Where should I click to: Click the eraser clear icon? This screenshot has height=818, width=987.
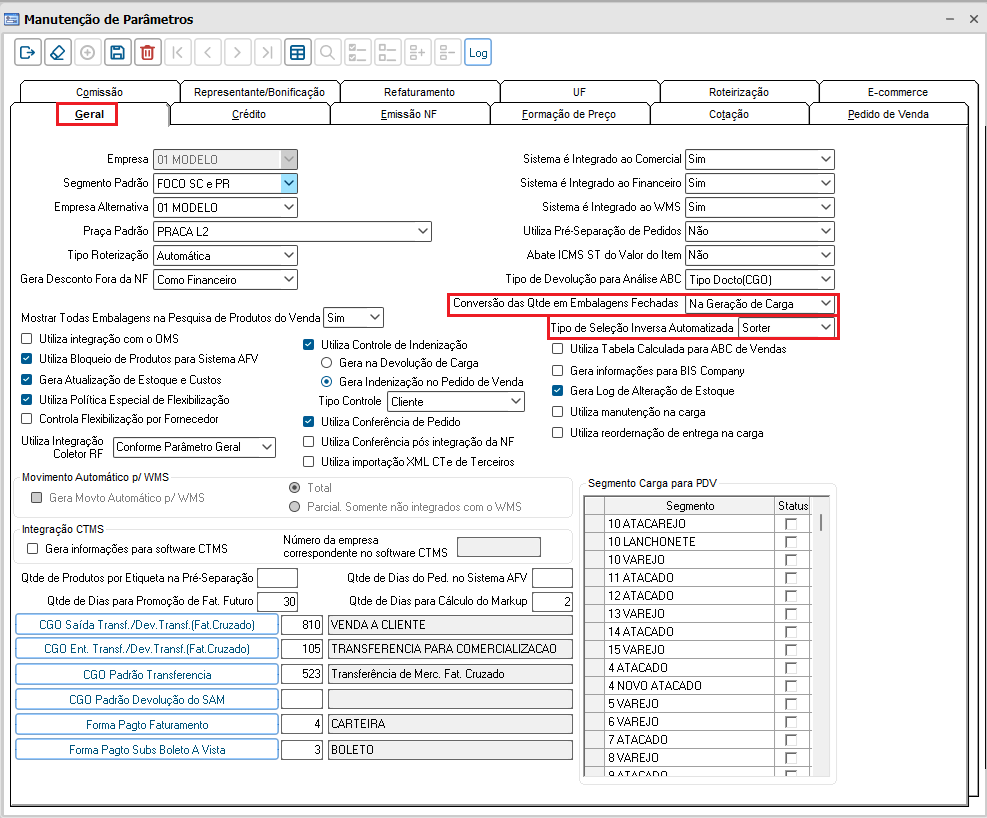58,53
